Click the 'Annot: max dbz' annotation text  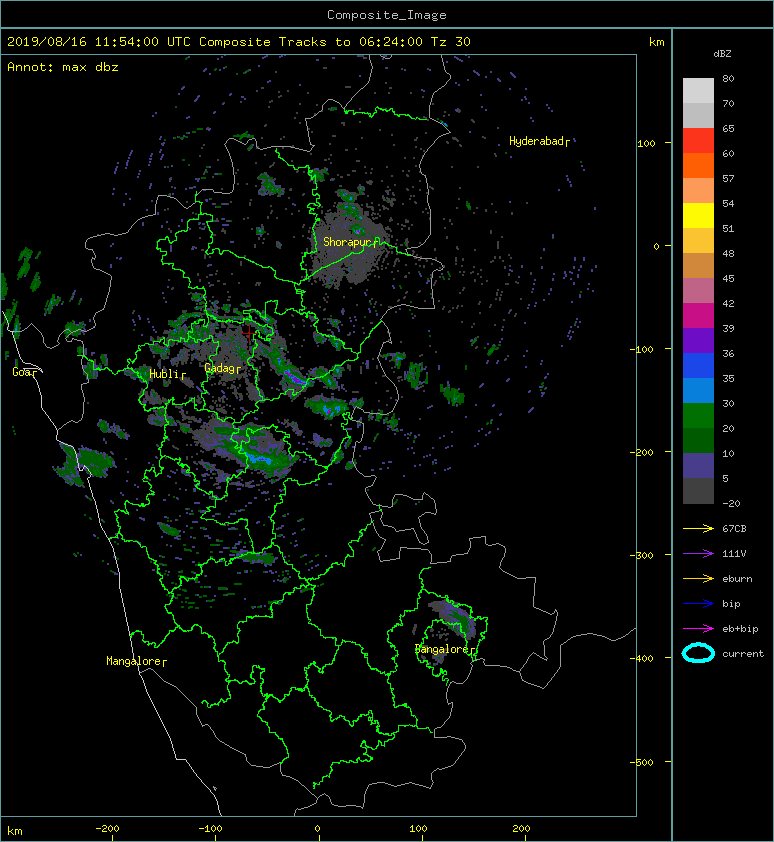click(63, 68)
